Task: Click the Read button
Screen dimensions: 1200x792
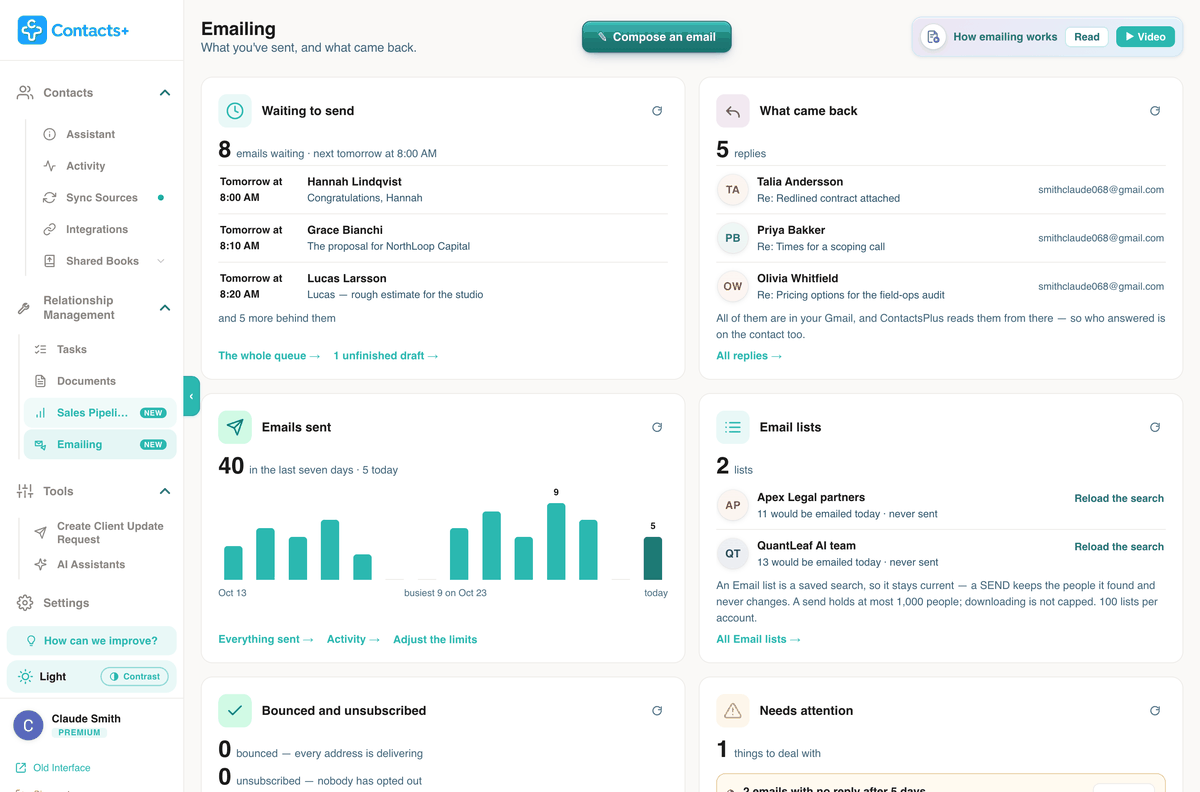Action: tap(1087, 37)
